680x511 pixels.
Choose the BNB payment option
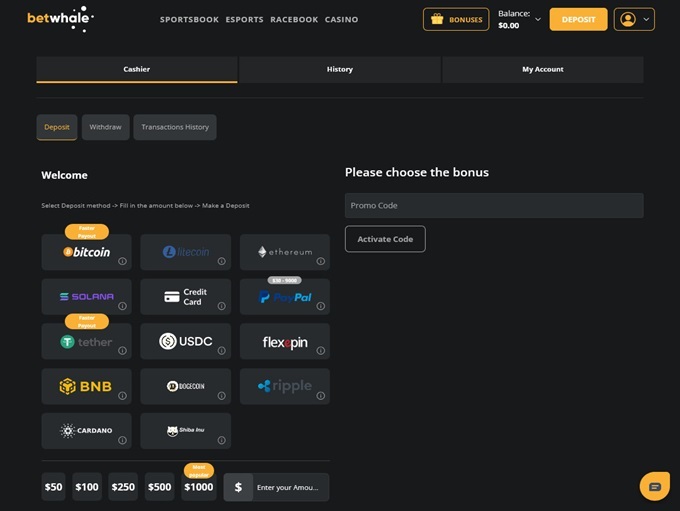(x=86, y=386)
